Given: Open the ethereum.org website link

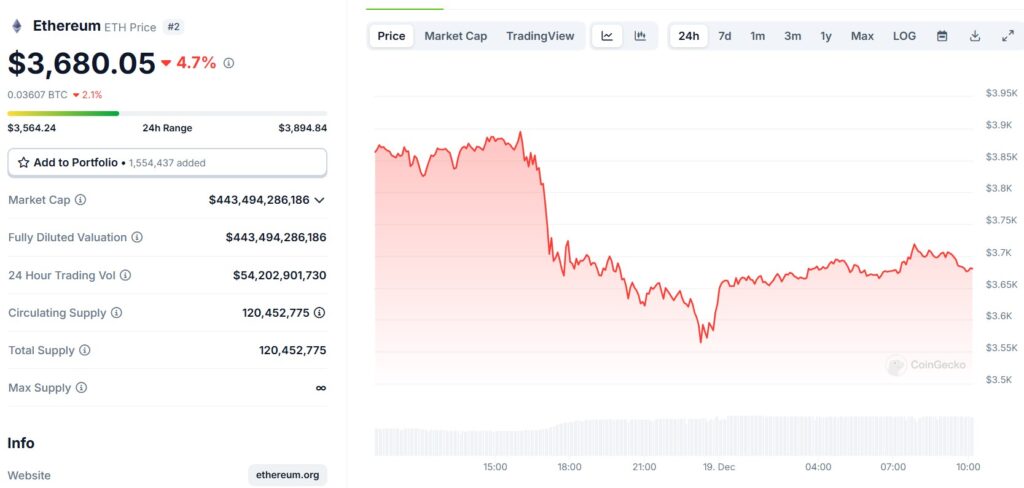Looking at the screenshot, I should [287, 475].
